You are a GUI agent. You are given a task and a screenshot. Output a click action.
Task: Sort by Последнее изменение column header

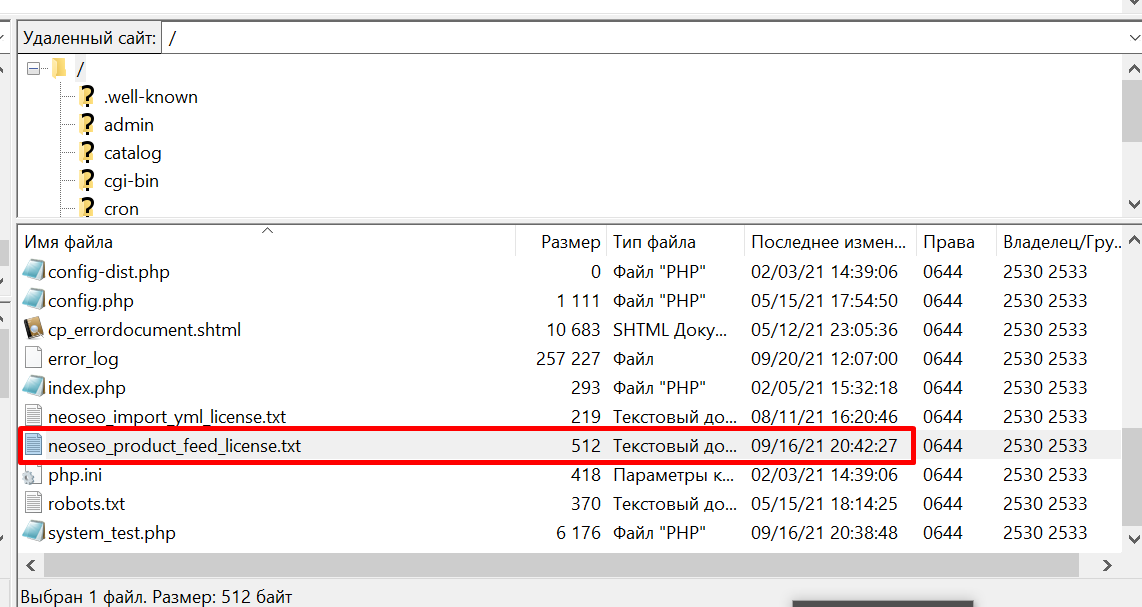pyautogui.click(x=830, y=242)
